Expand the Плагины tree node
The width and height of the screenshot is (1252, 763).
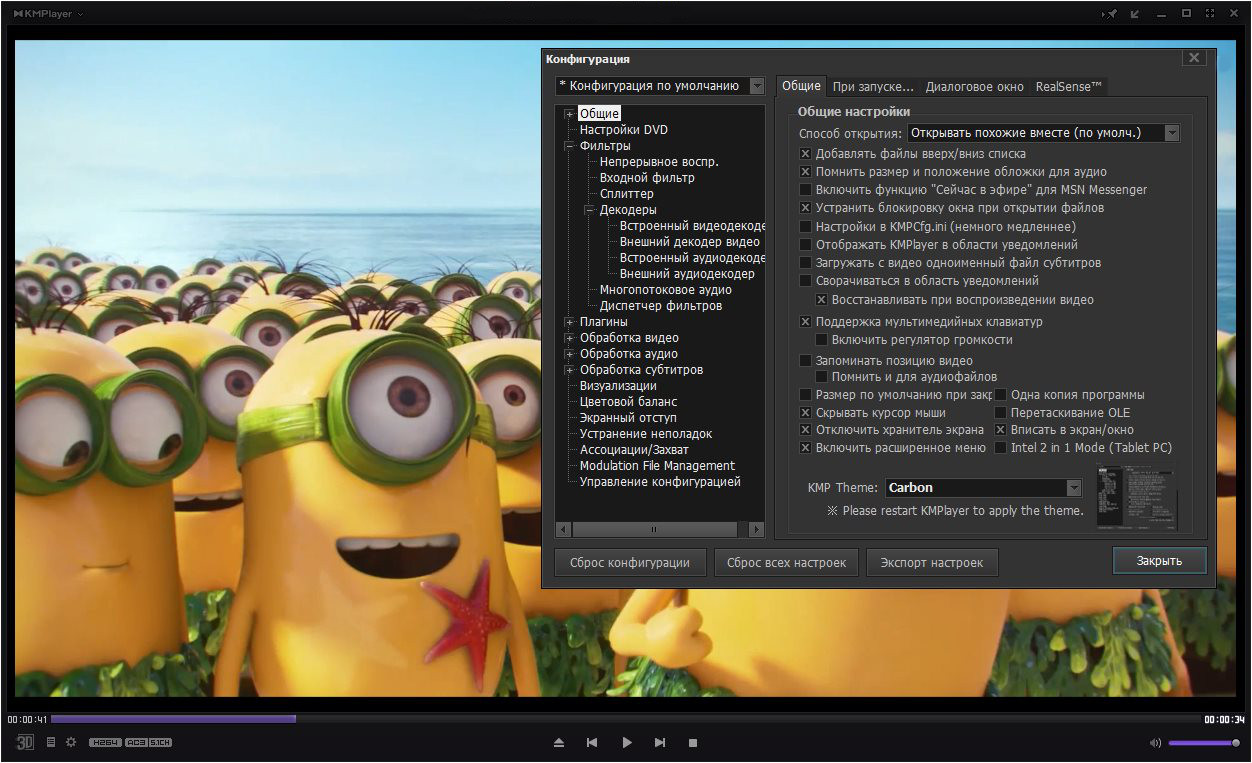pyautogui.click(x=569, y=322)
